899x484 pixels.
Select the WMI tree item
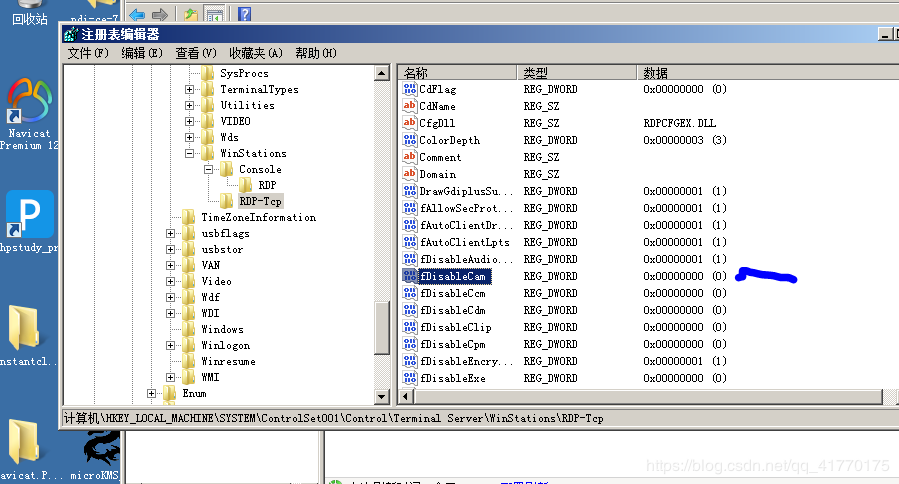210,377
